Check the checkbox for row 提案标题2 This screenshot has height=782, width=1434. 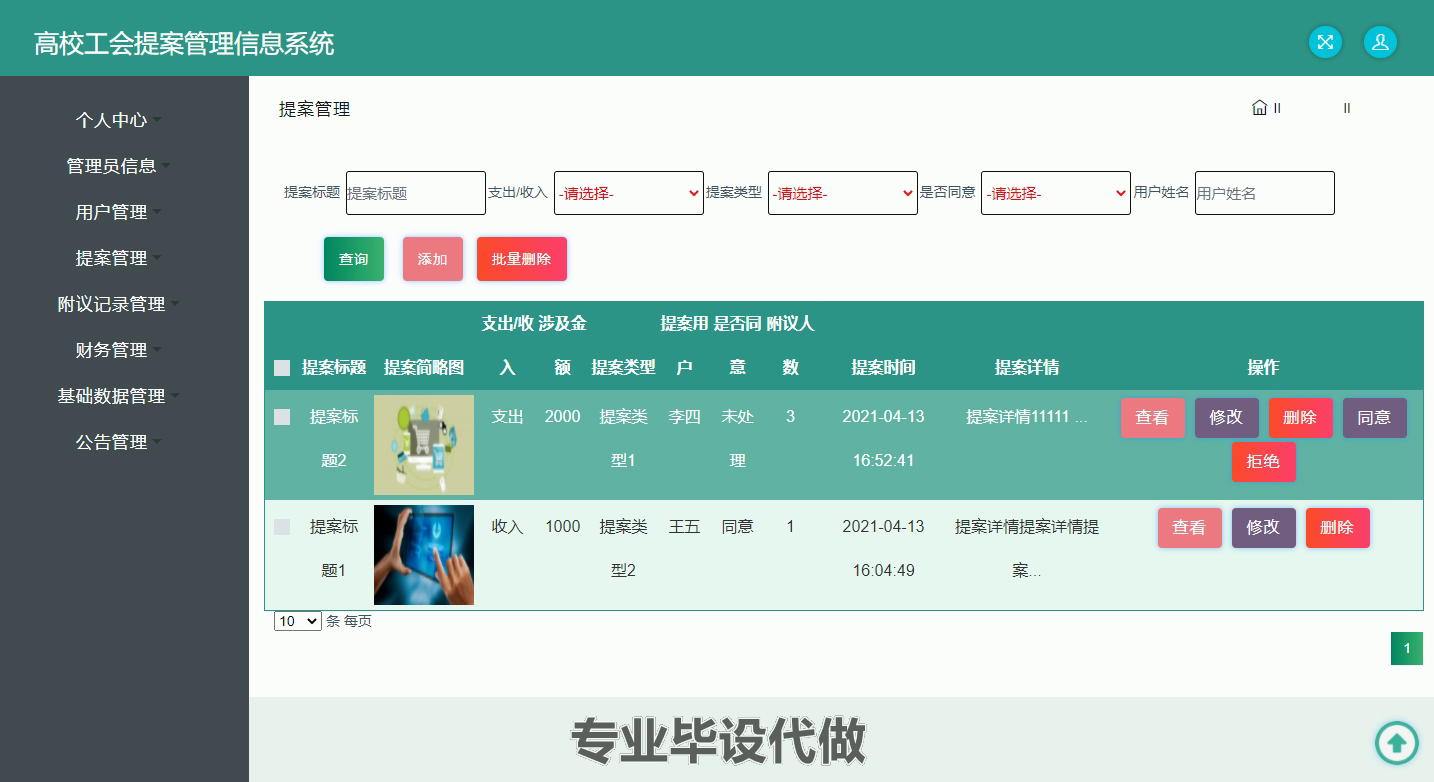pyautogui.click(x=282, y=417)
